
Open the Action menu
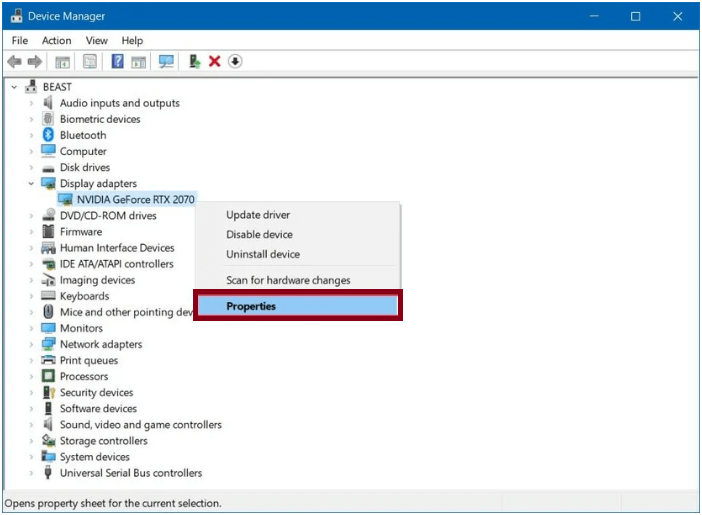pos(56,40)
